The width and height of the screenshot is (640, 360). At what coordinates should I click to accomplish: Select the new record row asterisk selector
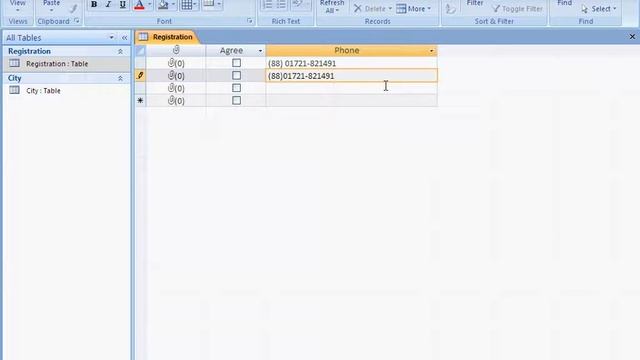(140, 100)
